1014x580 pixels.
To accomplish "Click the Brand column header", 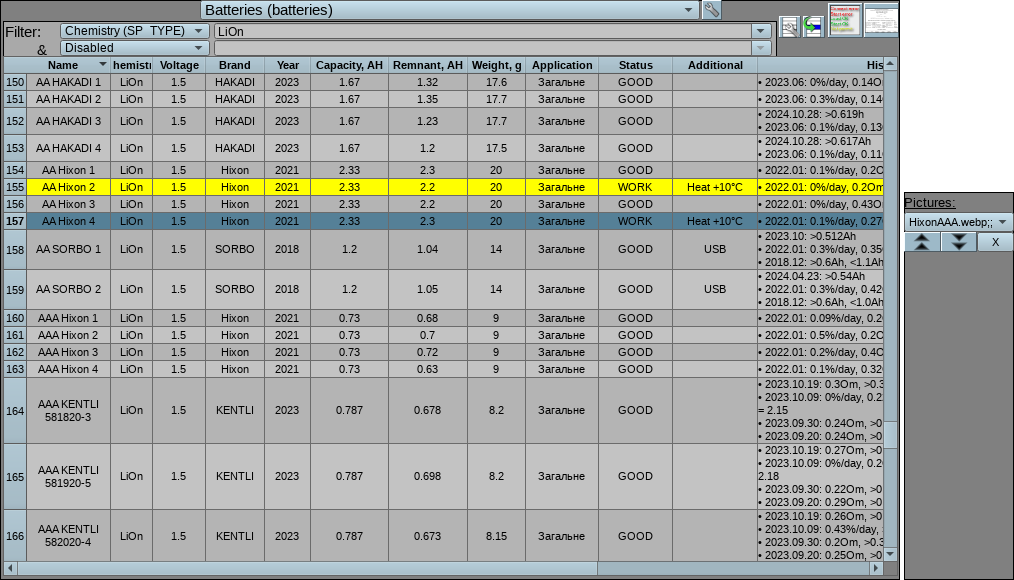I will (234, 65).
